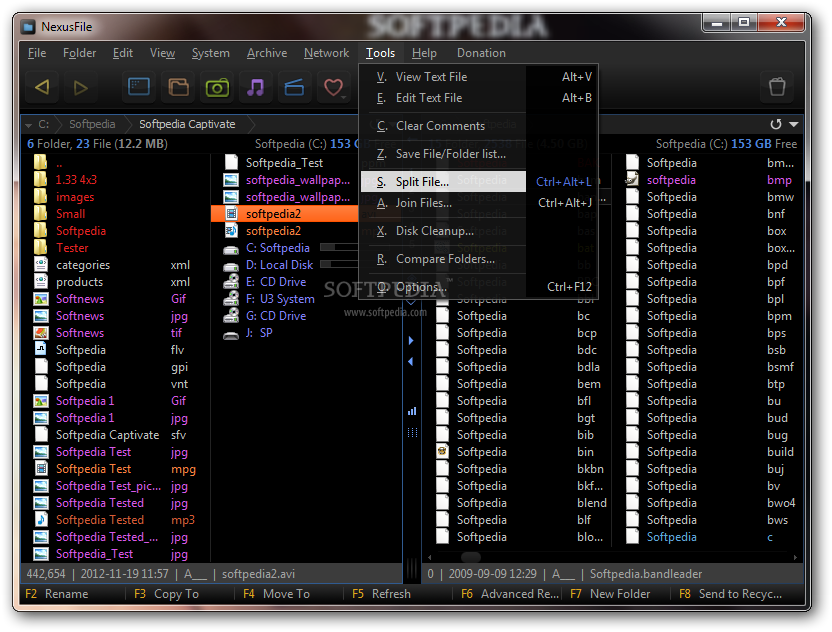Click the bar chart icon on divider

point(412,411)
